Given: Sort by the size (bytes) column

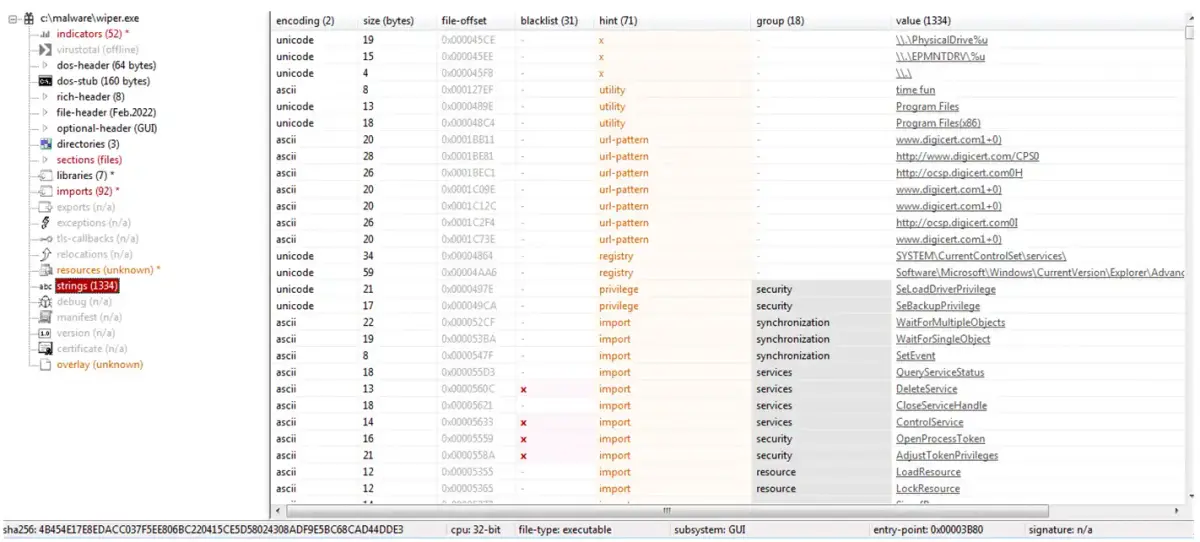Looking at the screenshot, I should (x=389, y=20).
